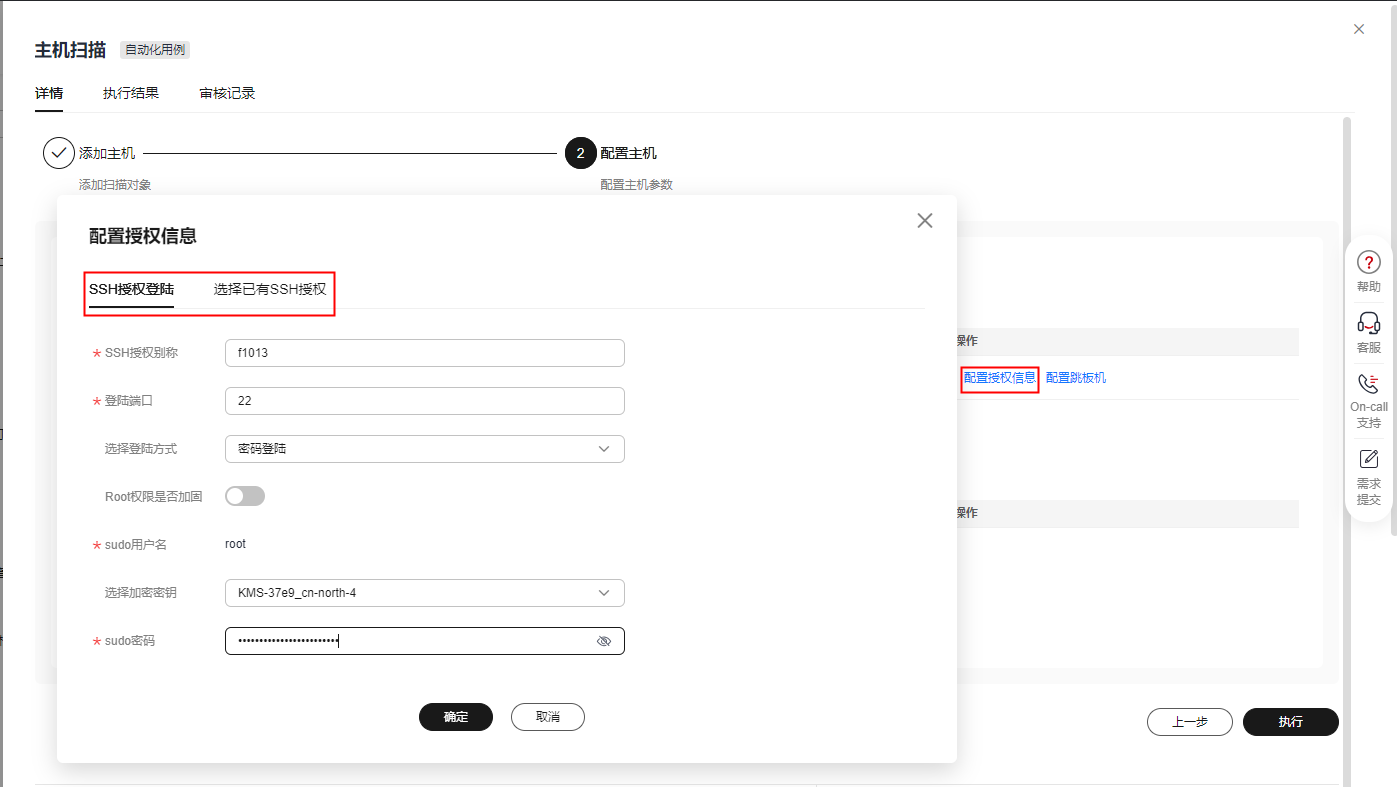Open the 执行结果 tab
This screenshot has width=1397, height=787.
pyautogui.click(x=131, y=93)
